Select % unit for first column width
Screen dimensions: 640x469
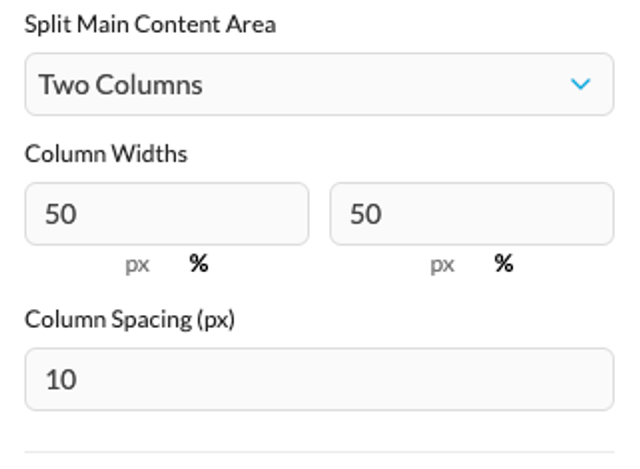coord(199,263)
